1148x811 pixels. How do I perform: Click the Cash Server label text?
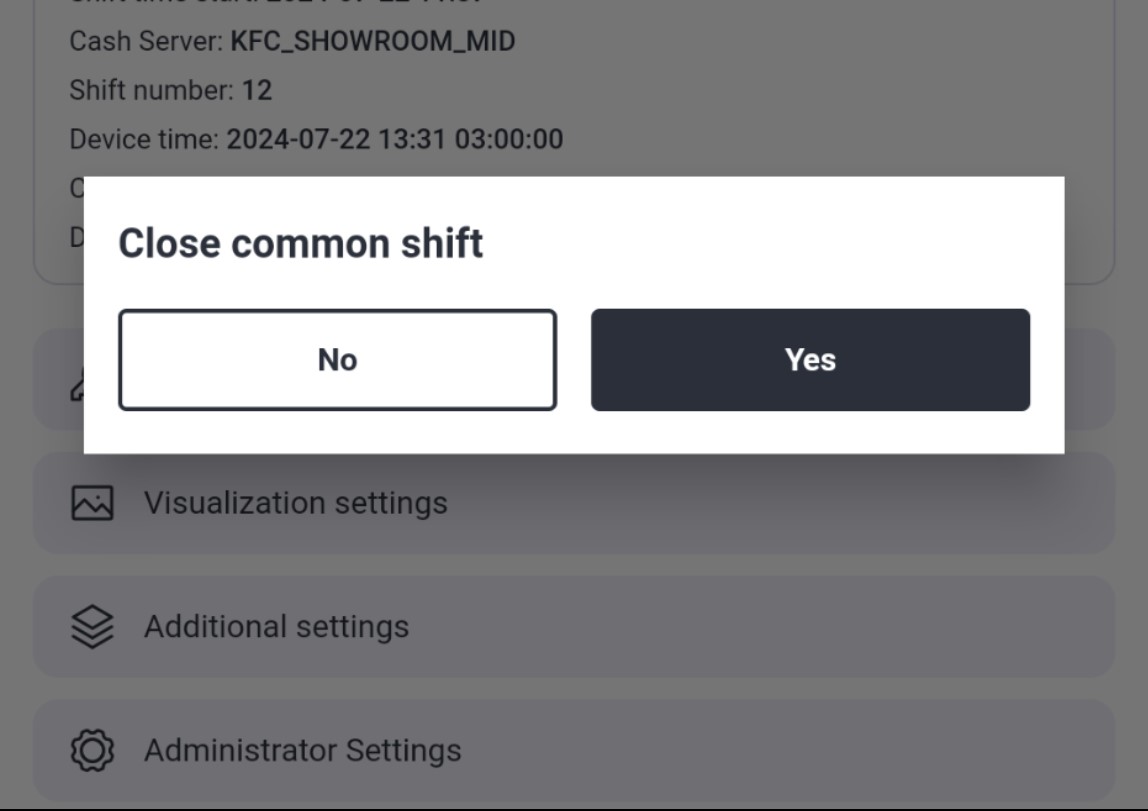click(146, 41)
